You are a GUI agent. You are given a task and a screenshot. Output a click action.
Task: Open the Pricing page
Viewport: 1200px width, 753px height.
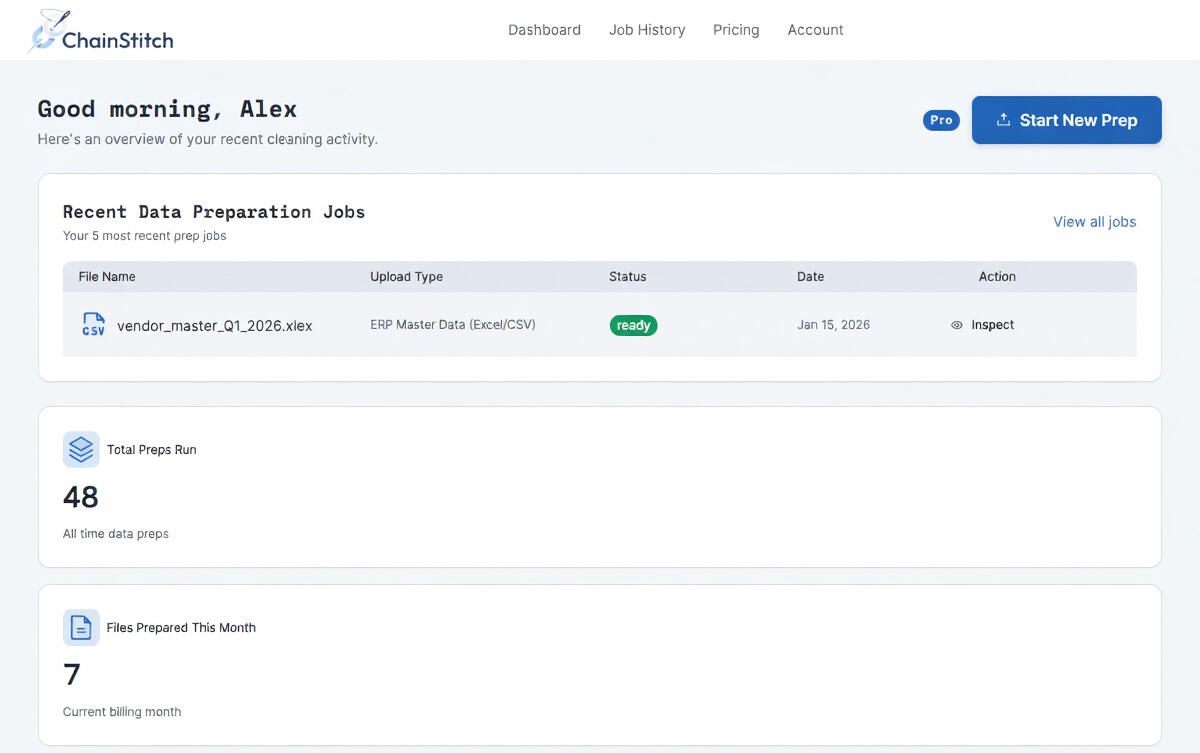coord(736,30)
